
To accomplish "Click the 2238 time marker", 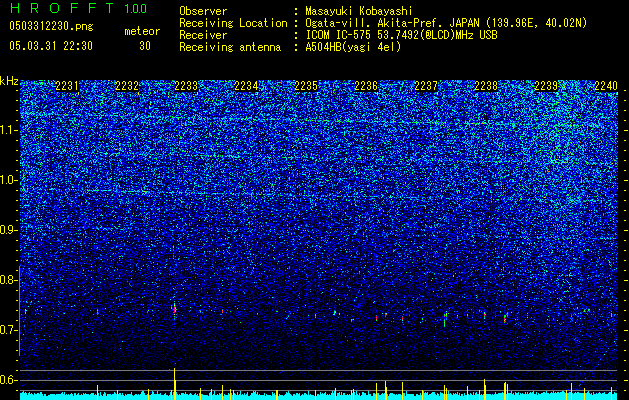I will 486,86.
